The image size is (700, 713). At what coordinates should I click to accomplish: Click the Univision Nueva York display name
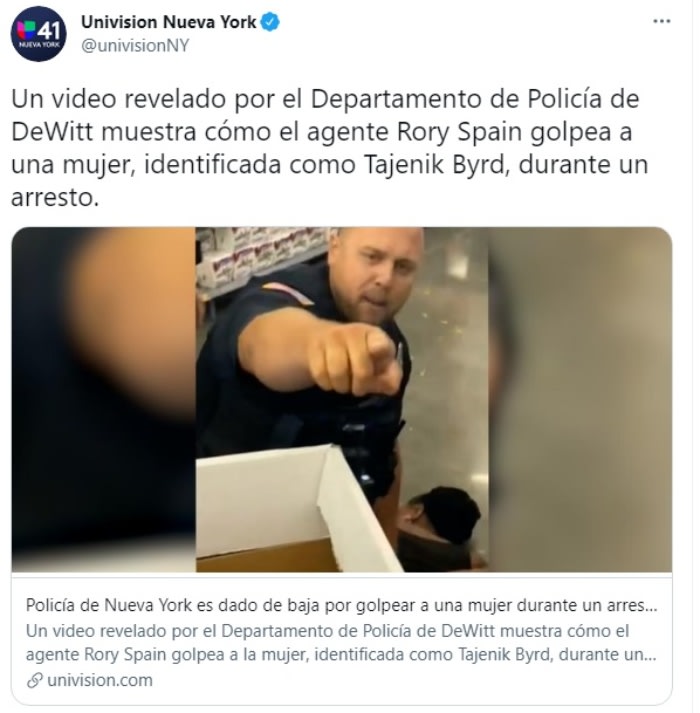170,22
